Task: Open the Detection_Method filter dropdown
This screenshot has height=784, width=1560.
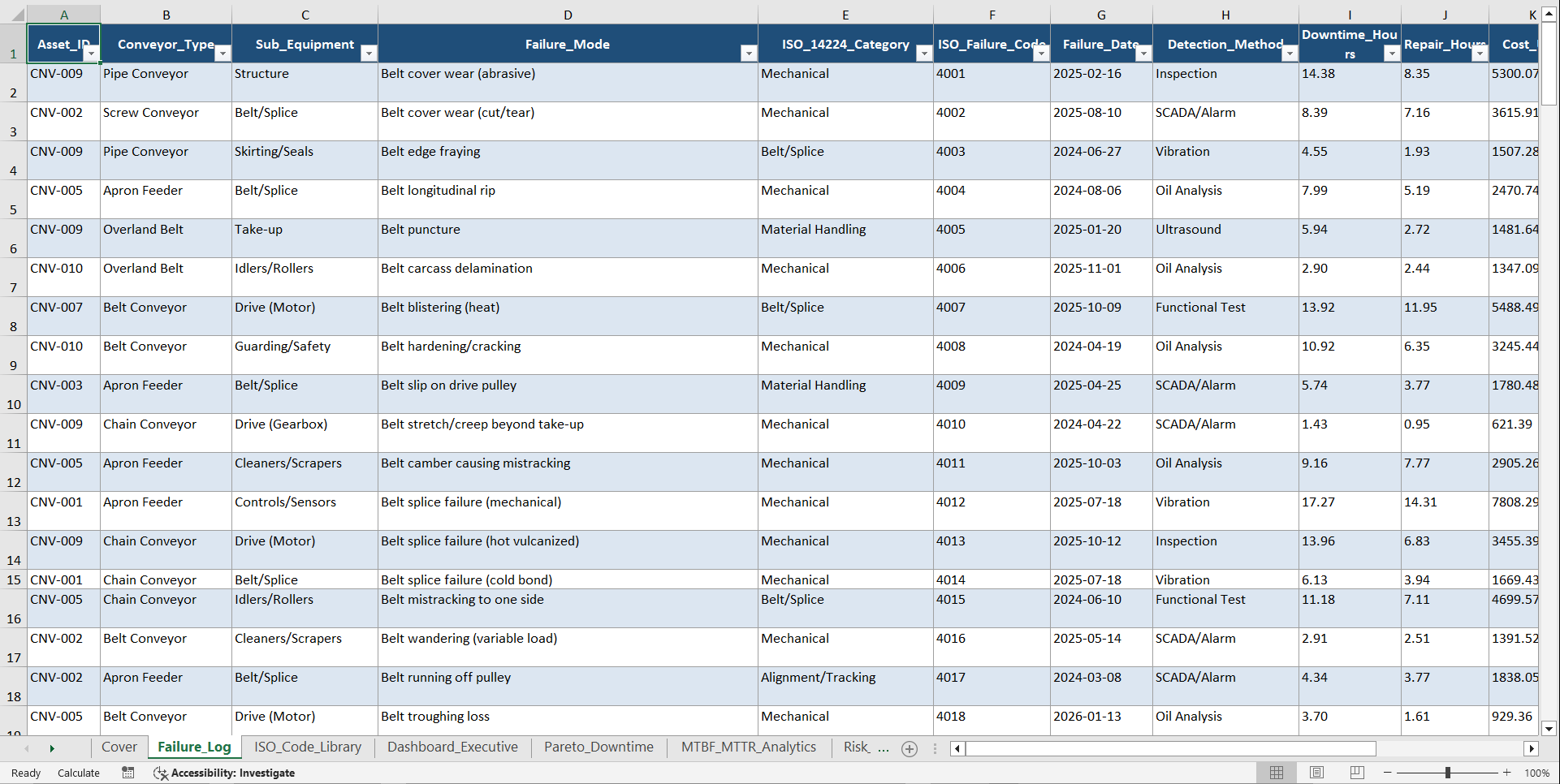Action: [x=1290, y=53]
